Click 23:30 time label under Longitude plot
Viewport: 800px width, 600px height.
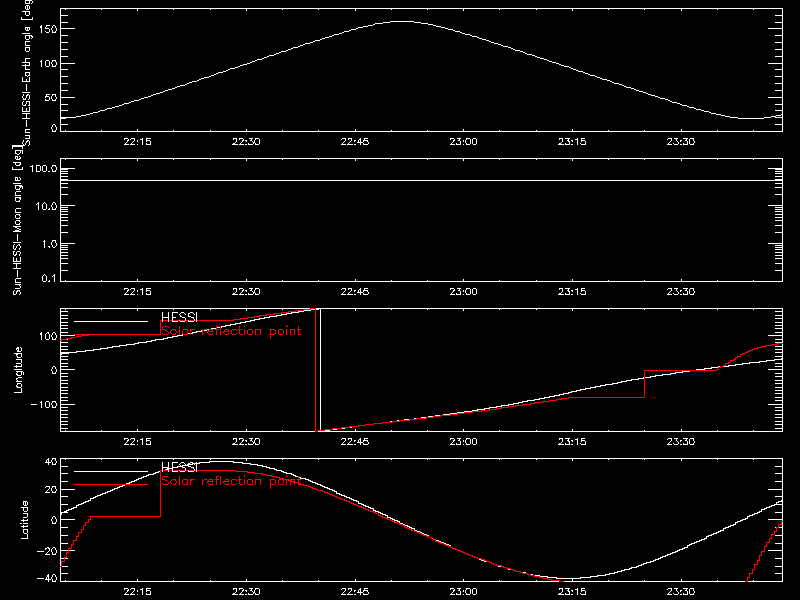click(681, 442)
